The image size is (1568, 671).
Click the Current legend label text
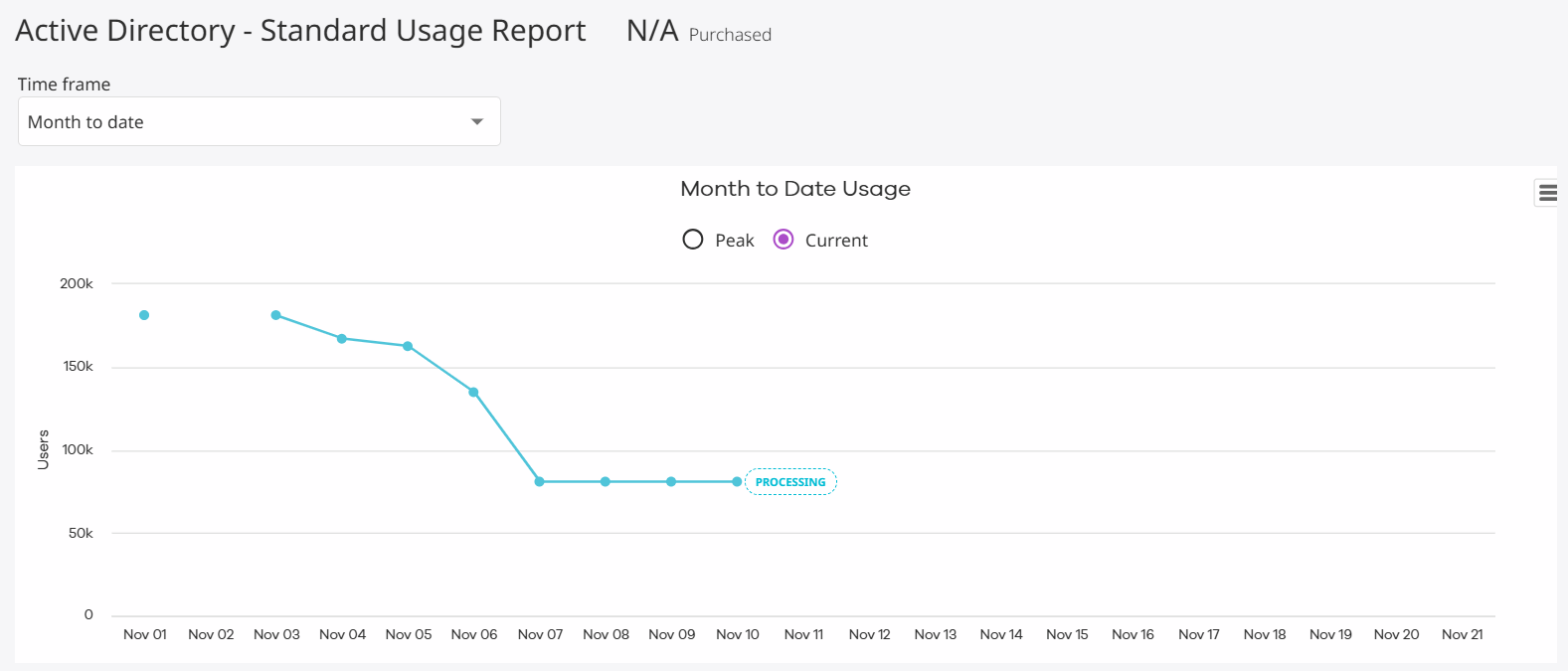click(x=836, y=241)
